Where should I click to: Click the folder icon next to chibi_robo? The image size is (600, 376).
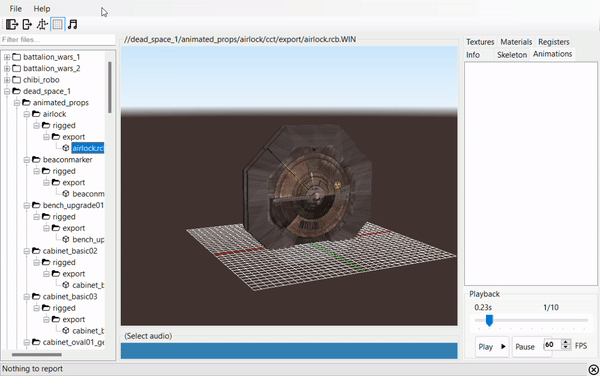(16, 80)
